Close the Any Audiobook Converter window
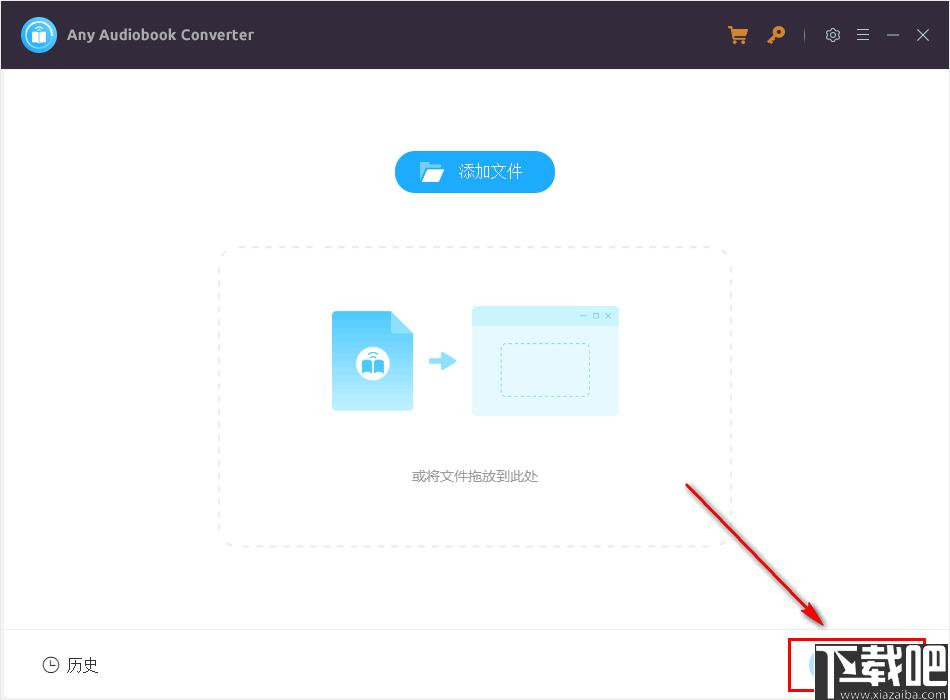Image resolution: width=950 pixels, height=700 pixels. tap(922, 35)
